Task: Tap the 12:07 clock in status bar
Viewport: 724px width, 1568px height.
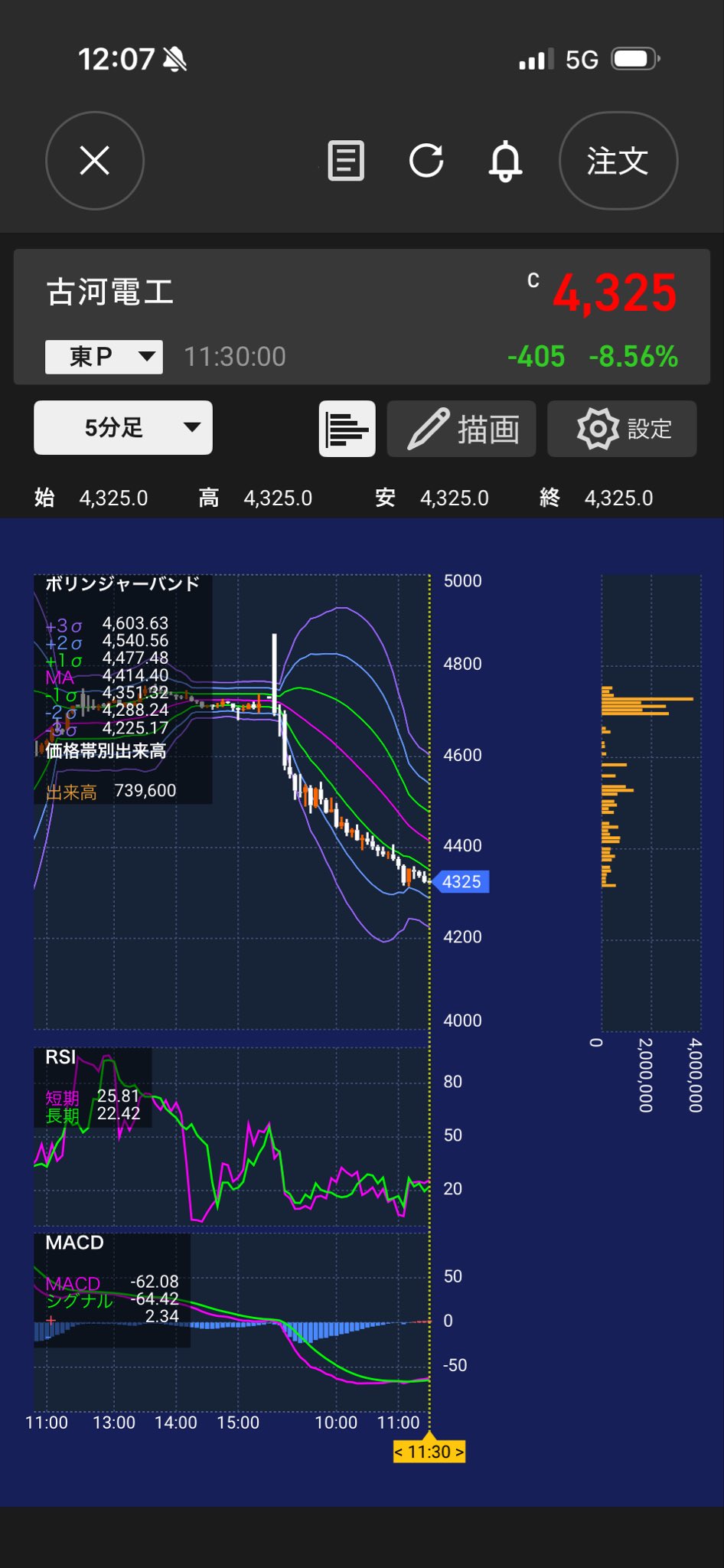Action: click(116, 59)
